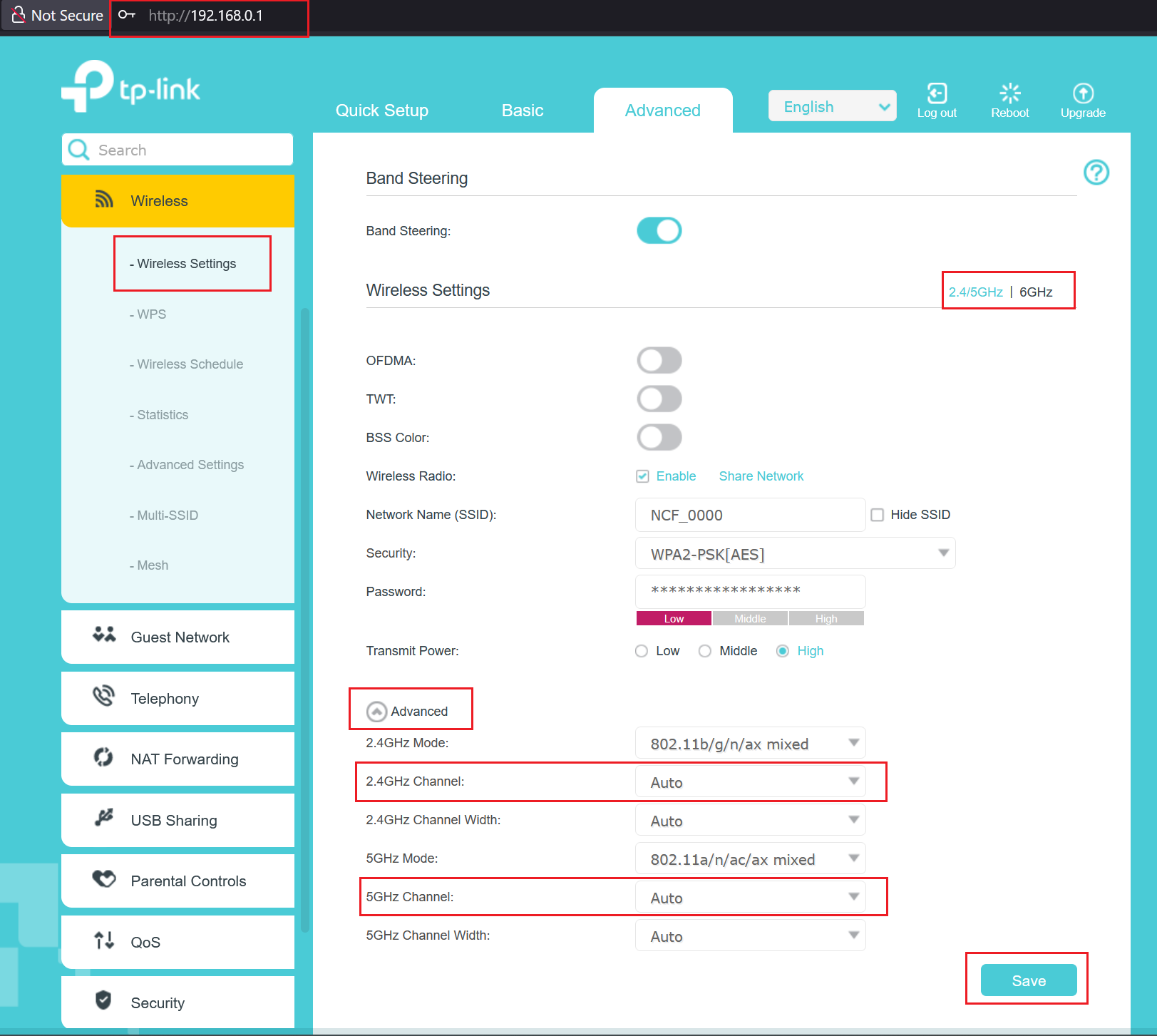The image size is (1157, 1036).
Task: Click the Security shield icon
Action: pyautogui.click(x=104, y=1000)
